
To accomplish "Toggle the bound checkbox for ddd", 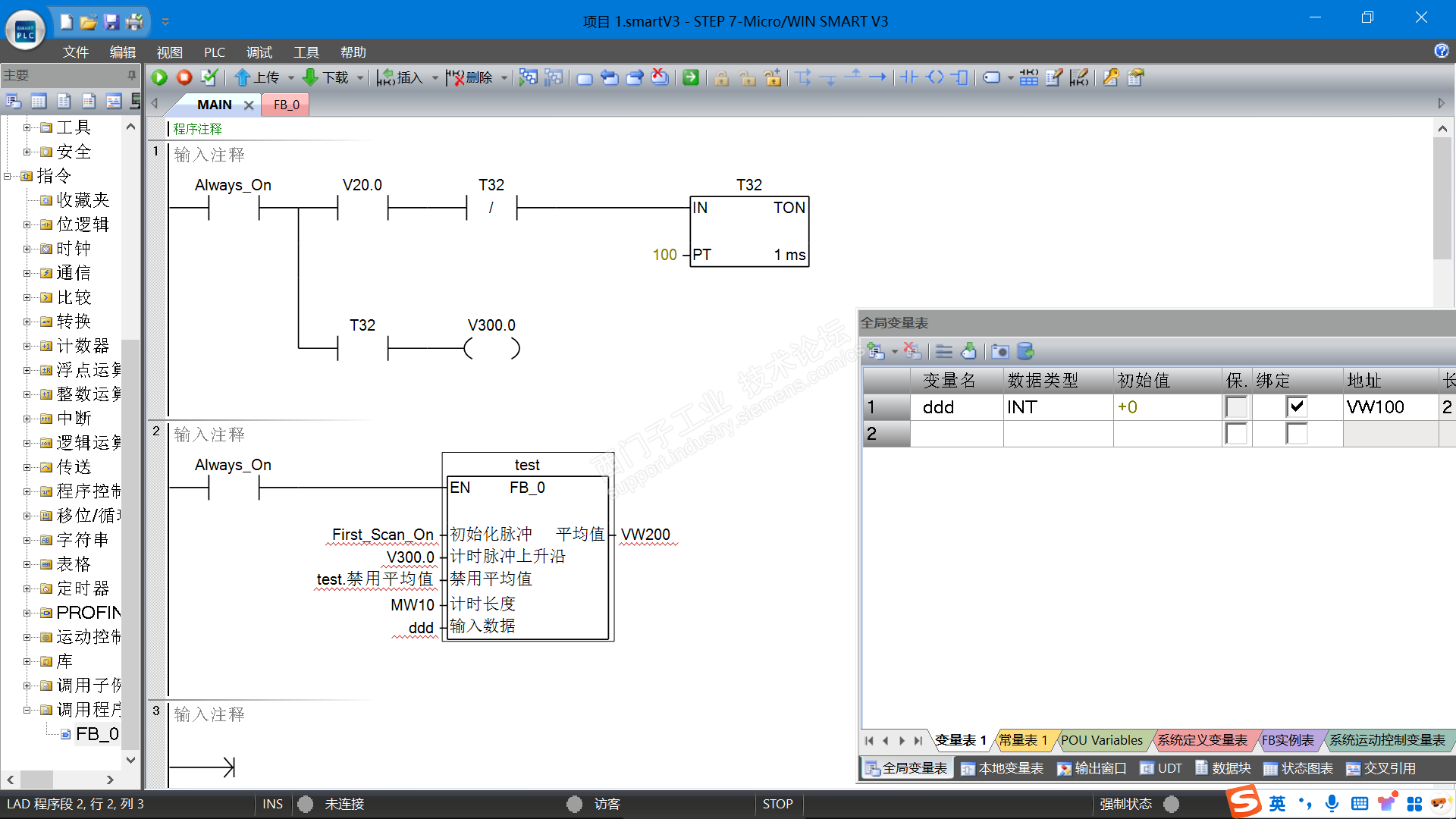I will coord(1296,407).
